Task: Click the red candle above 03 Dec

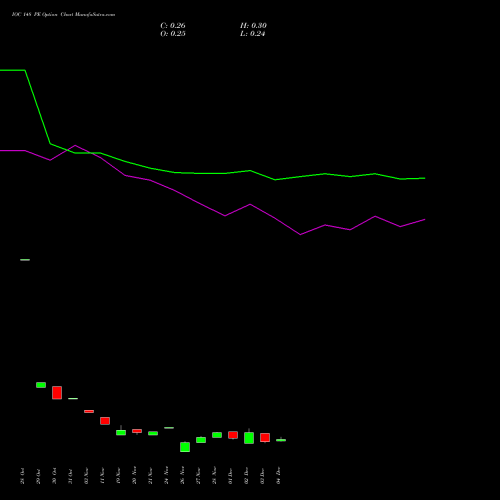Action: click(x=265, y=438)
